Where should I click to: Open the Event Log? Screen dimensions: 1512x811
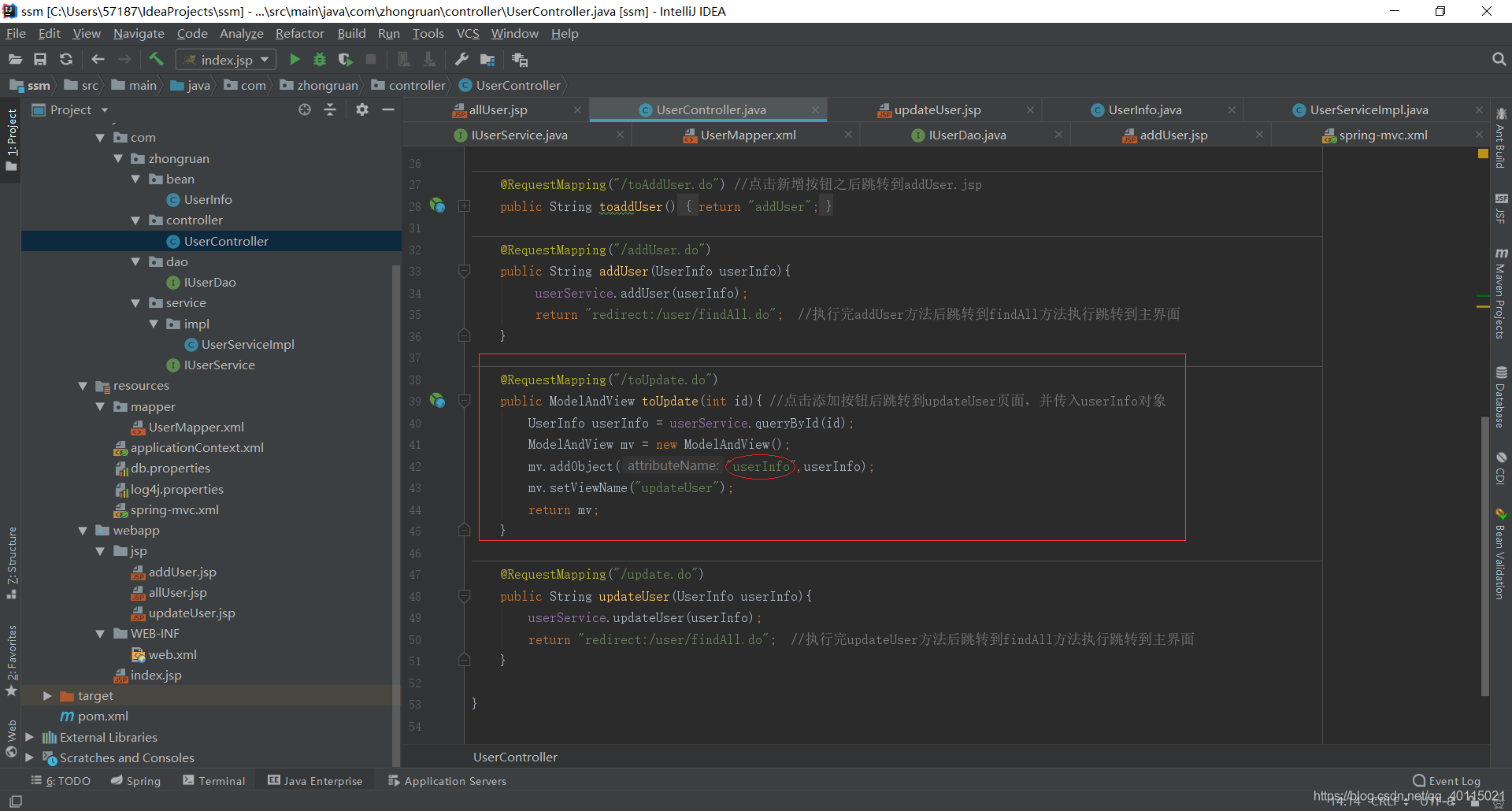click(1447, 781)
